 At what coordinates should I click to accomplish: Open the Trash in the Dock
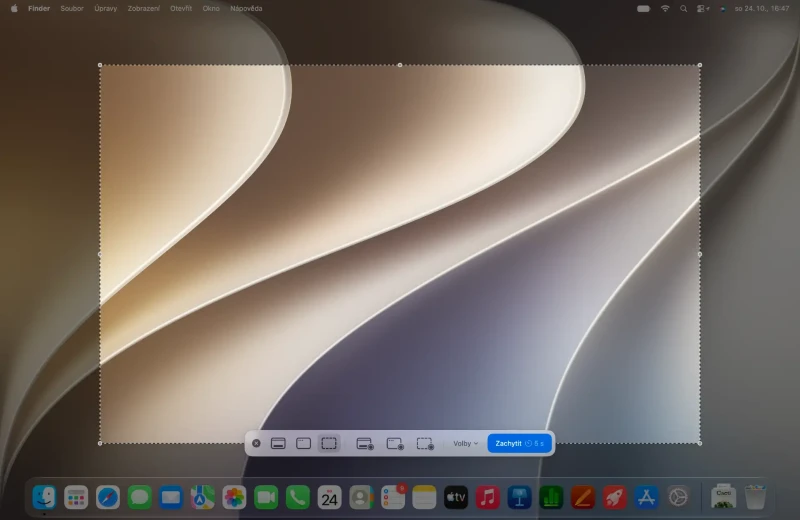tap(755, 497)
